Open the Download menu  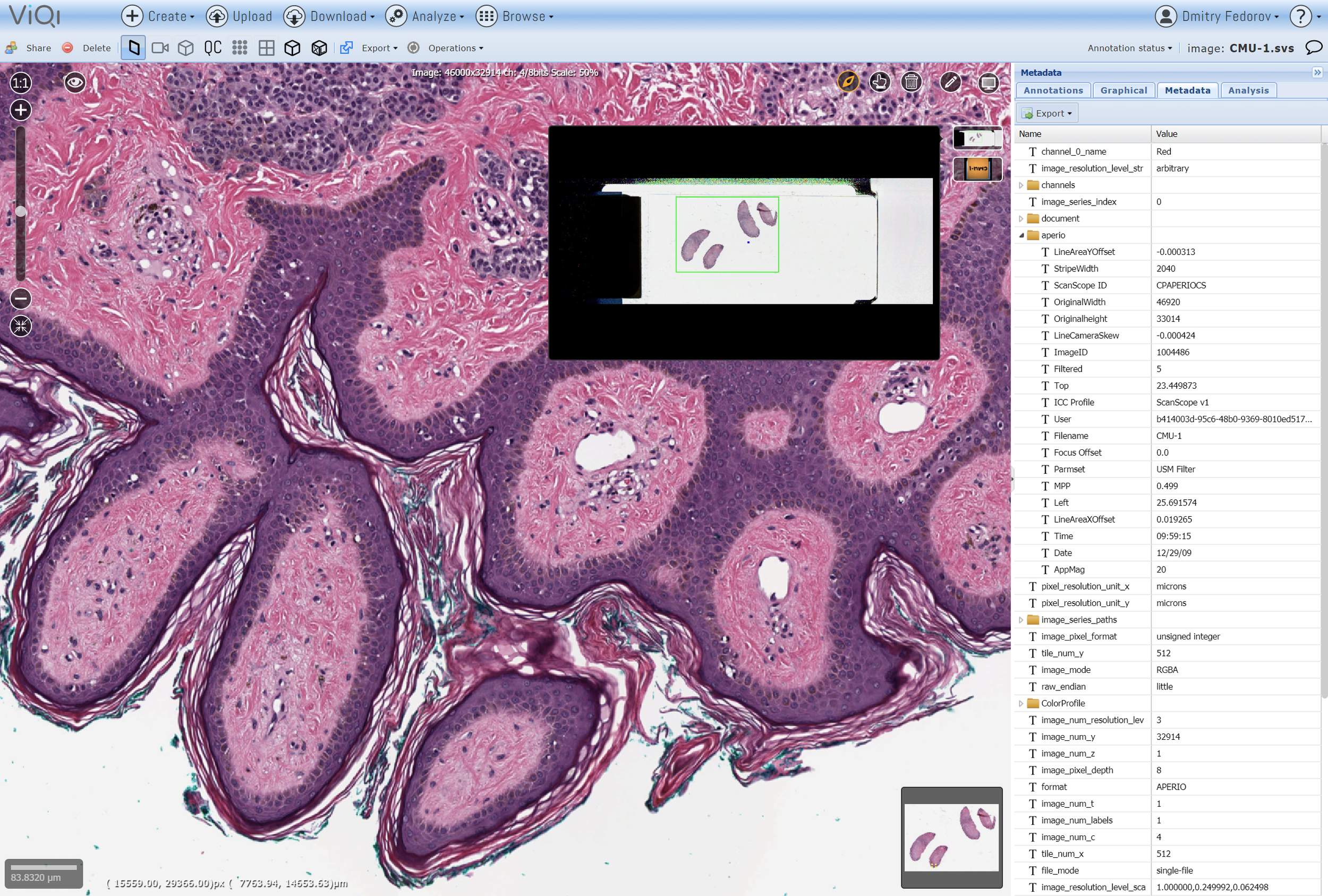(329, 16)
